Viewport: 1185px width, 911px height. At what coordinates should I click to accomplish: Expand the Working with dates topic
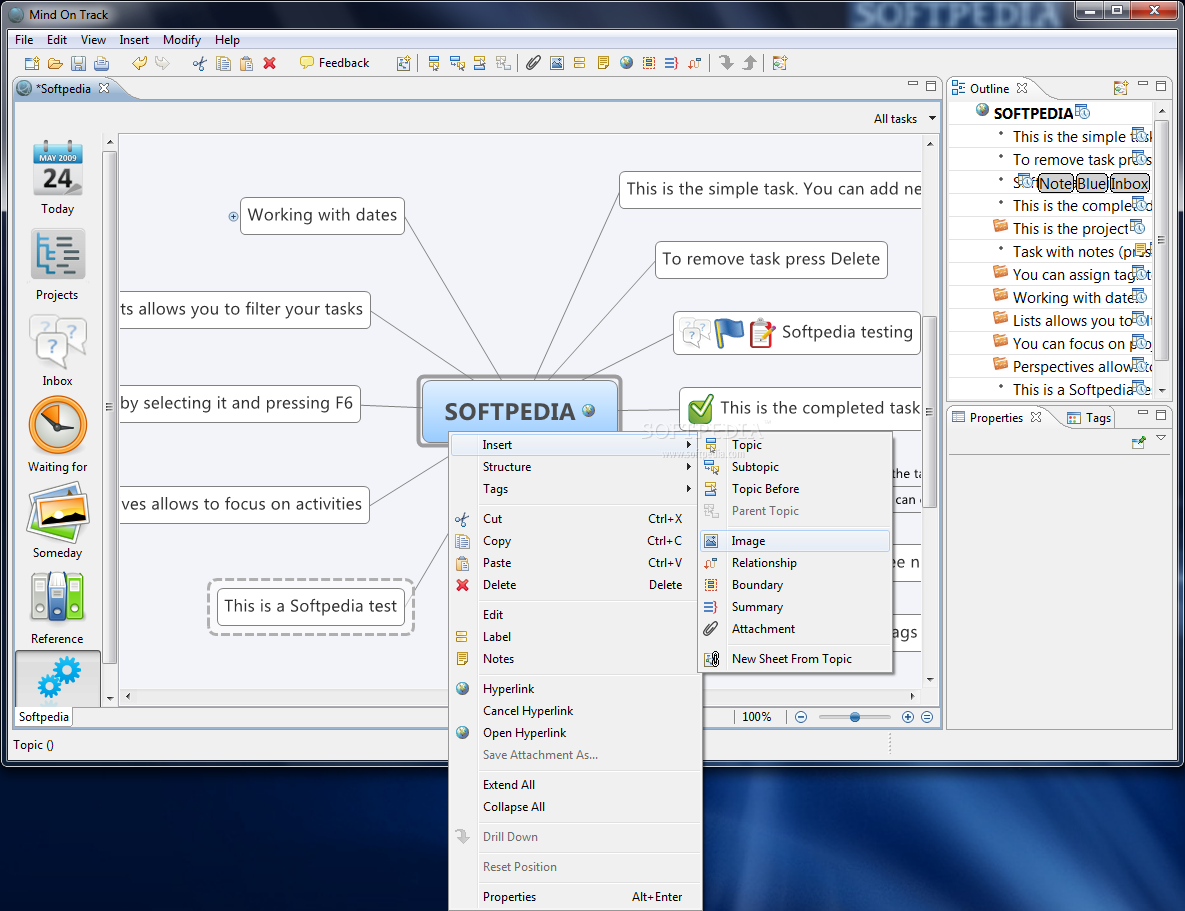234,216
